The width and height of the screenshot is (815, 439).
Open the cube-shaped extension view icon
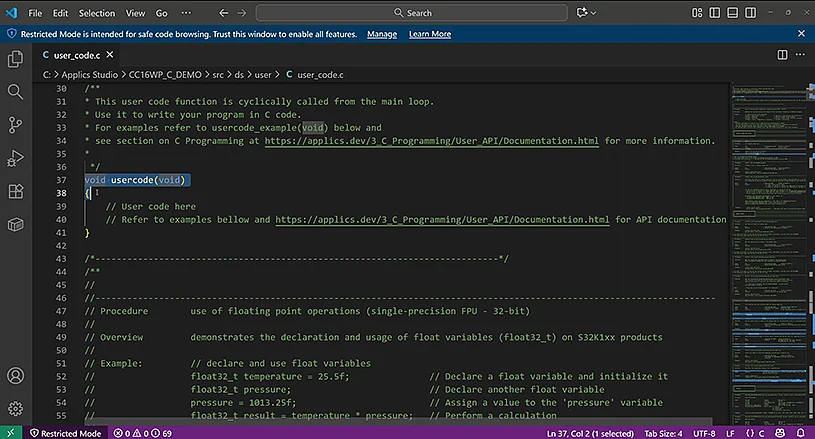tap(16, 224)
